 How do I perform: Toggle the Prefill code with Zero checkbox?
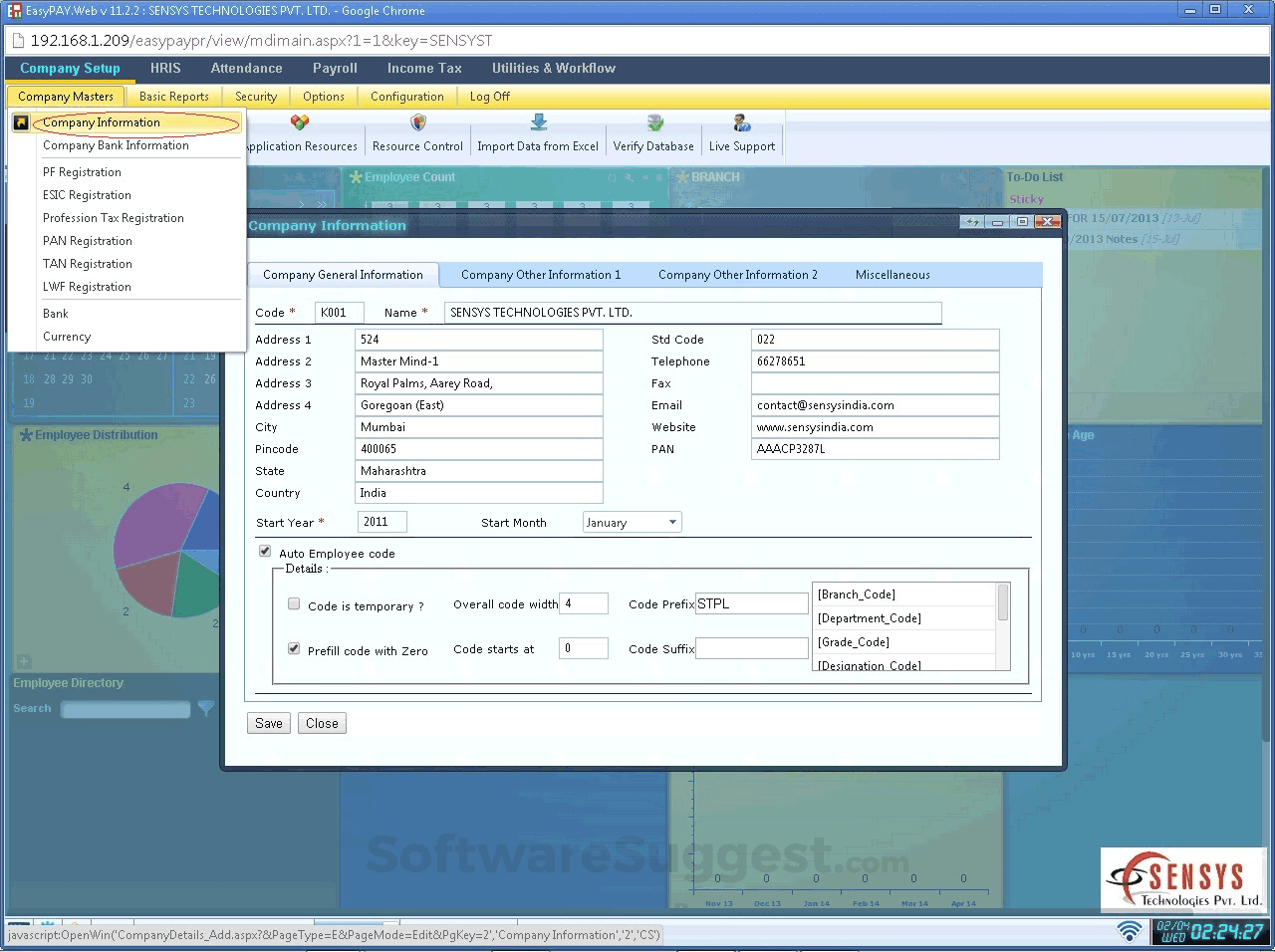tap(294, 648)
